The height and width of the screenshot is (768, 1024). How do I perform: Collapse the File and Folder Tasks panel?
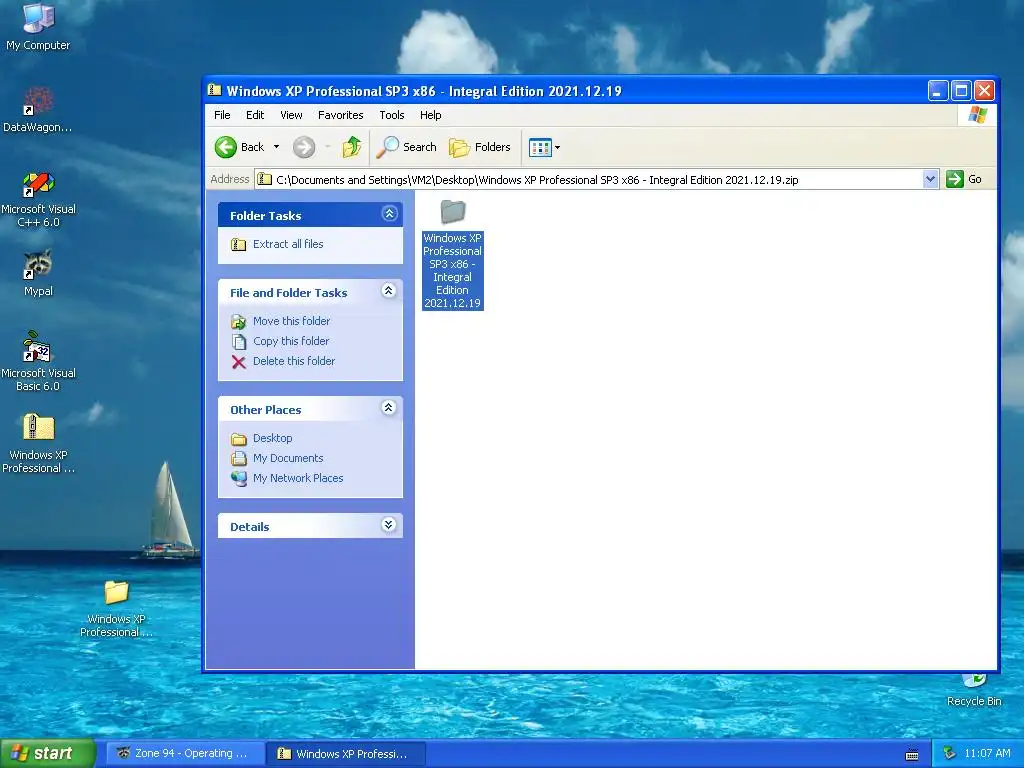[389, 291]
